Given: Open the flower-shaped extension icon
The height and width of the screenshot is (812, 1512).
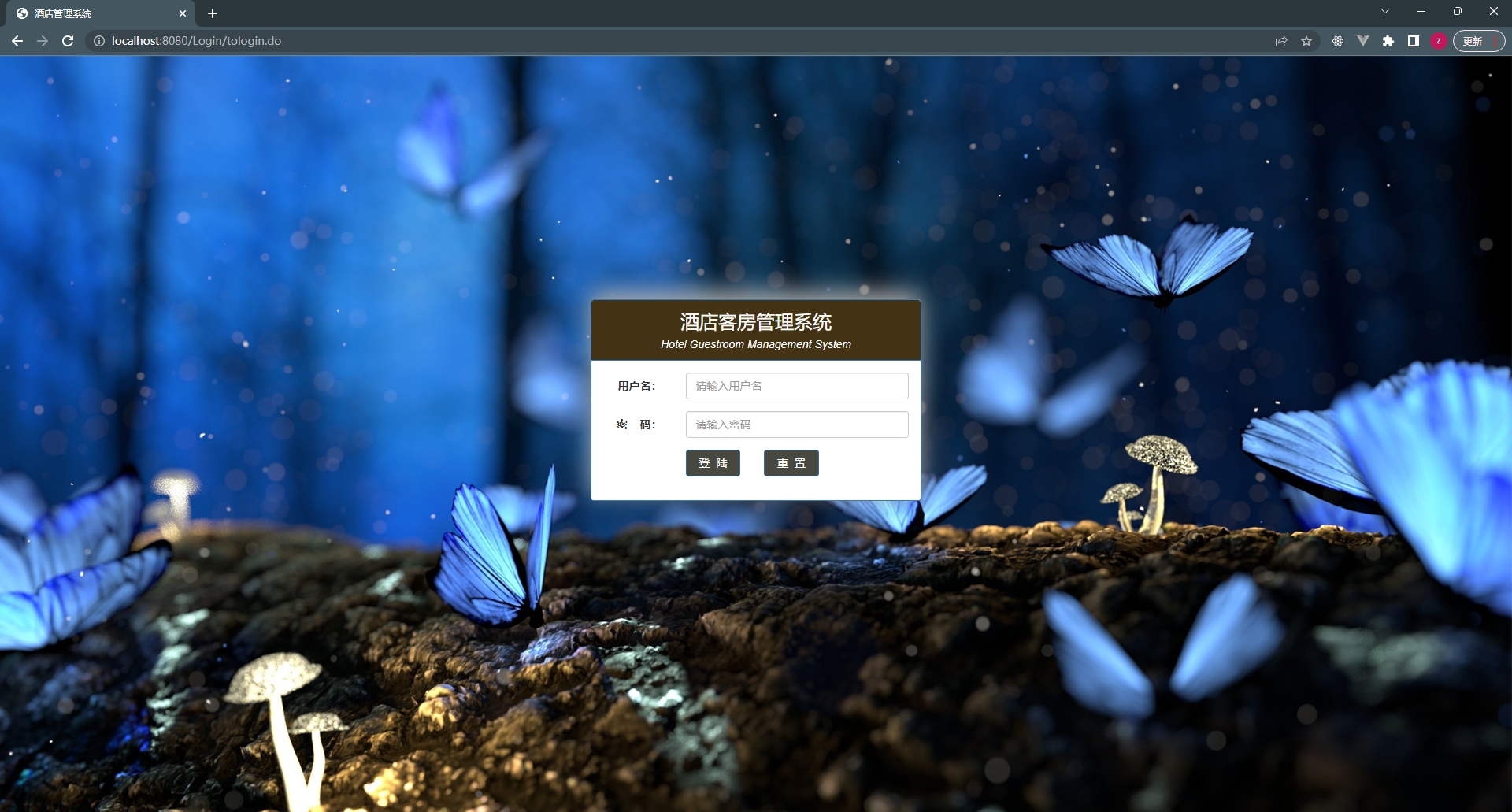Looking at the screenshot, I should 1338,41.
